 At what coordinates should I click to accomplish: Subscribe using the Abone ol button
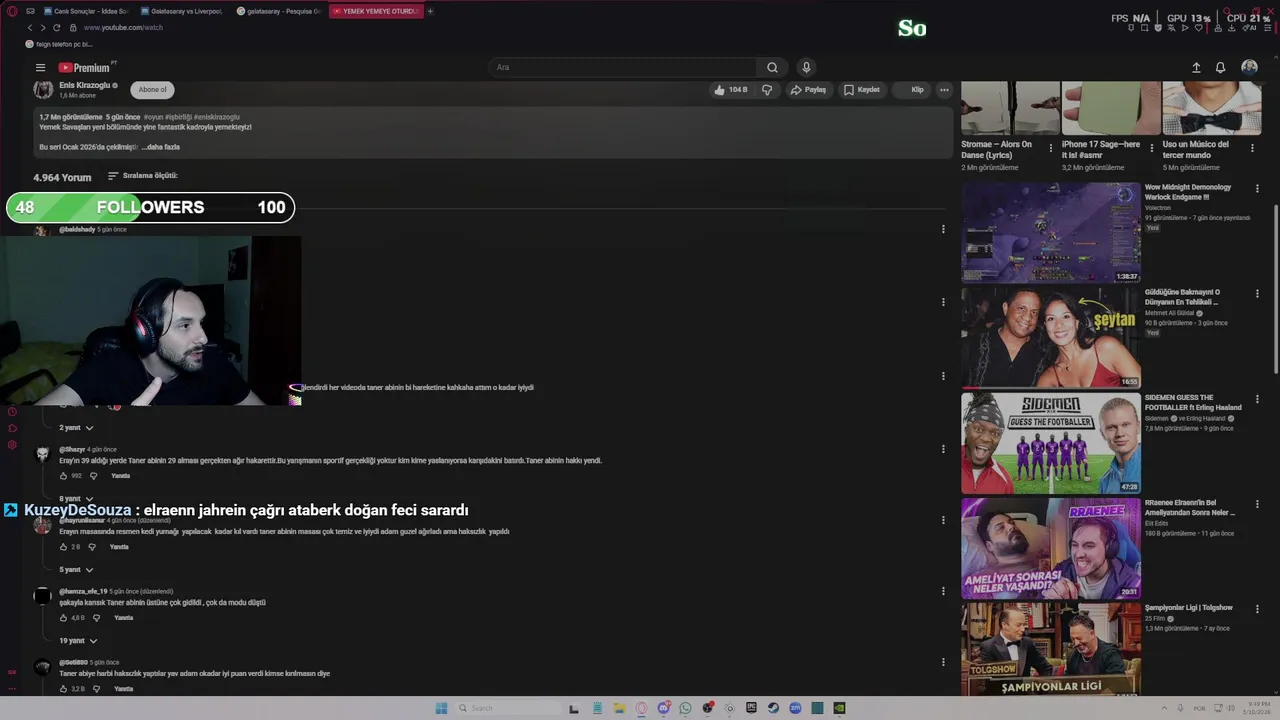[x=152, y=90]
